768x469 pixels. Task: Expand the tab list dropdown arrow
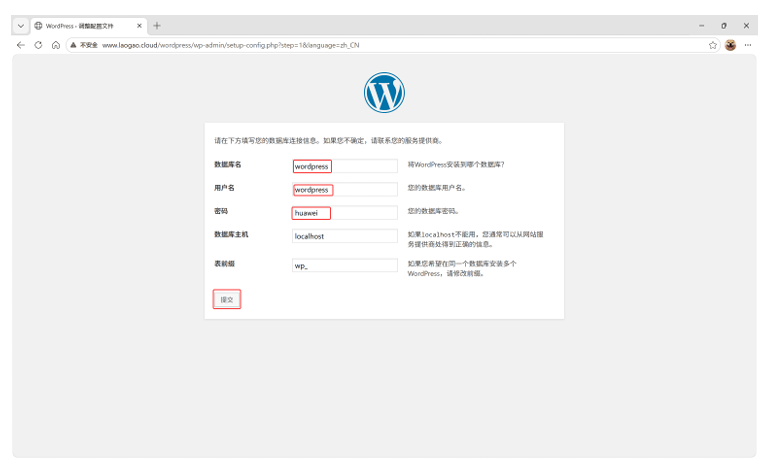pyautogui.click(x=21, y=25)
